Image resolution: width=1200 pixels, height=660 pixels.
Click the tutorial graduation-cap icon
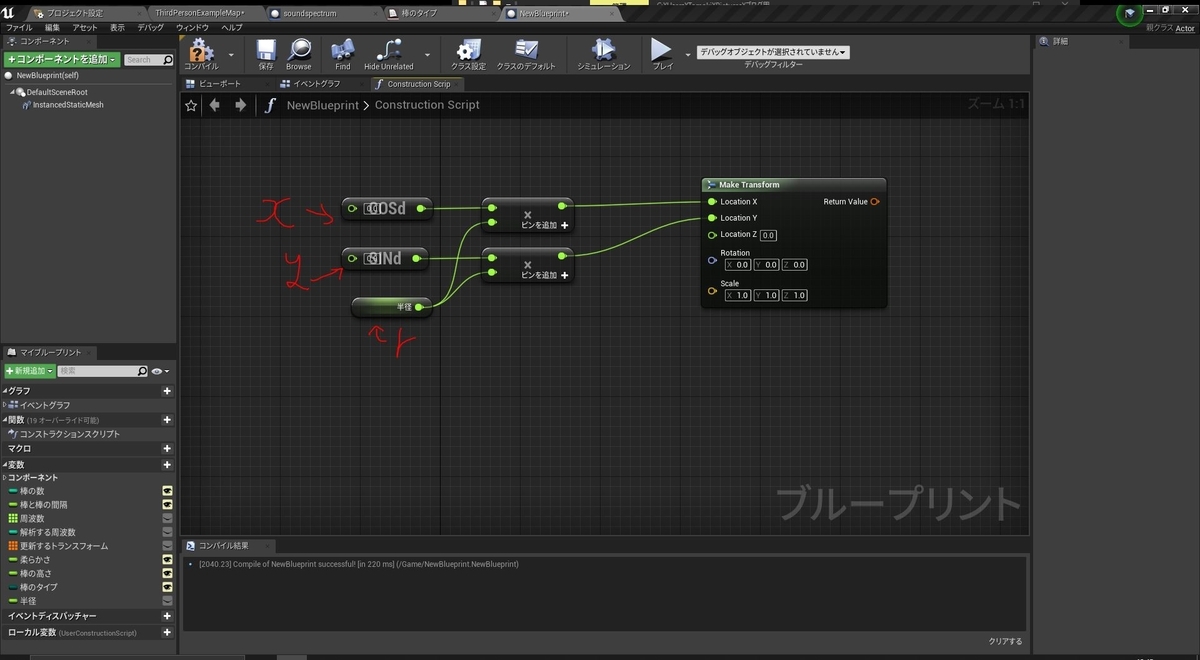pyautogui.click(x=1129, y=14)
